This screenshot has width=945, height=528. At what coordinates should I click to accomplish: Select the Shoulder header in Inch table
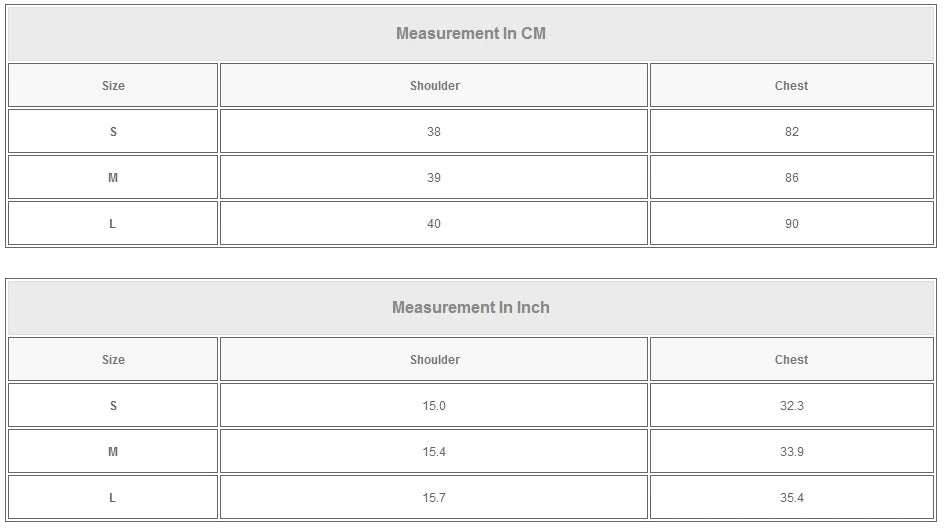click(434, 360)
